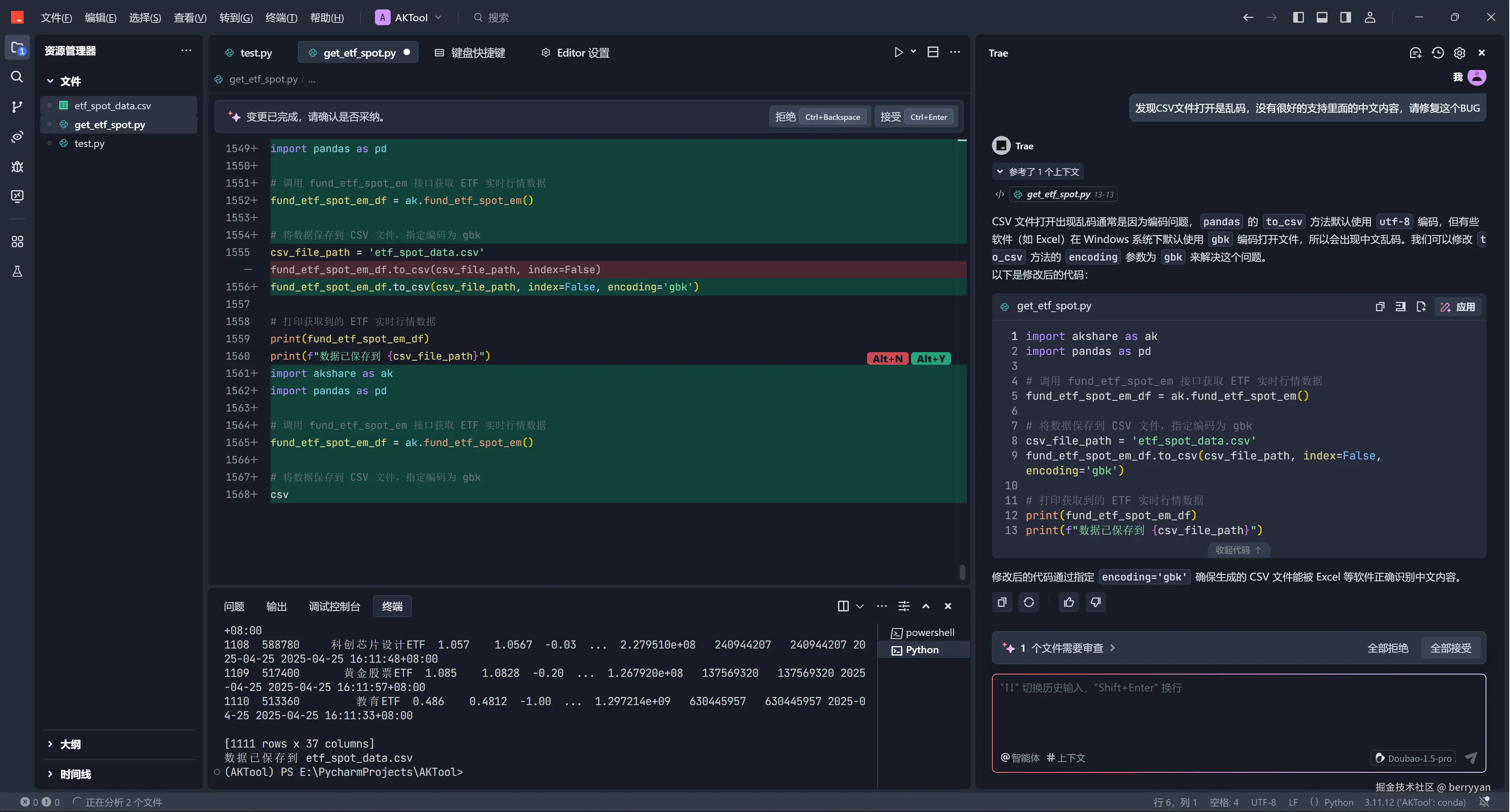
Task: Toggle the primary left sidebar layout icon
Action: (1299, 17)
